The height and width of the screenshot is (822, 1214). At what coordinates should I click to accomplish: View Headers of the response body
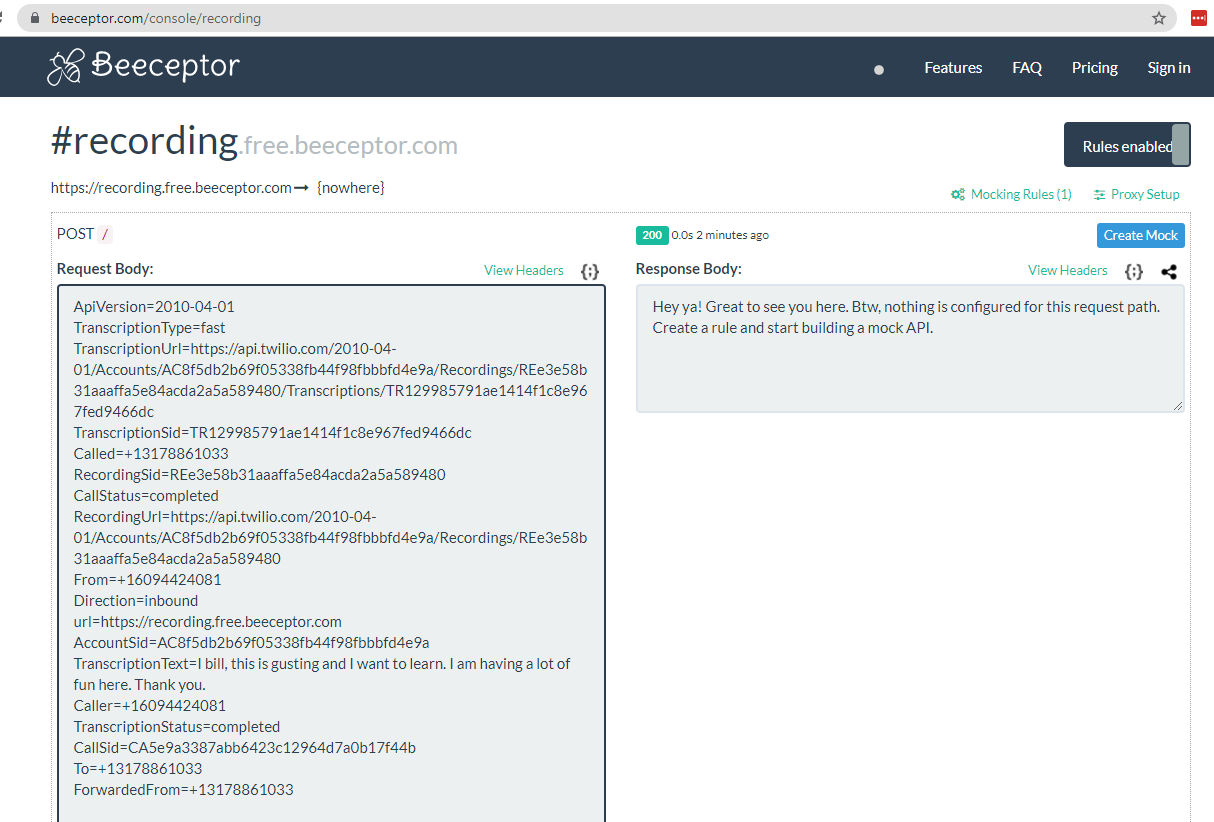point(1068,270)
